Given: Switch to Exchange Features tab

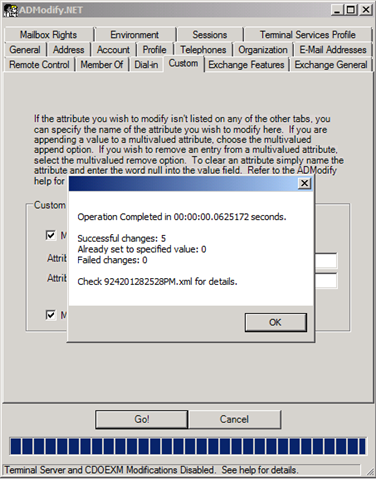Looking at the screenshot, I should 246,65.
